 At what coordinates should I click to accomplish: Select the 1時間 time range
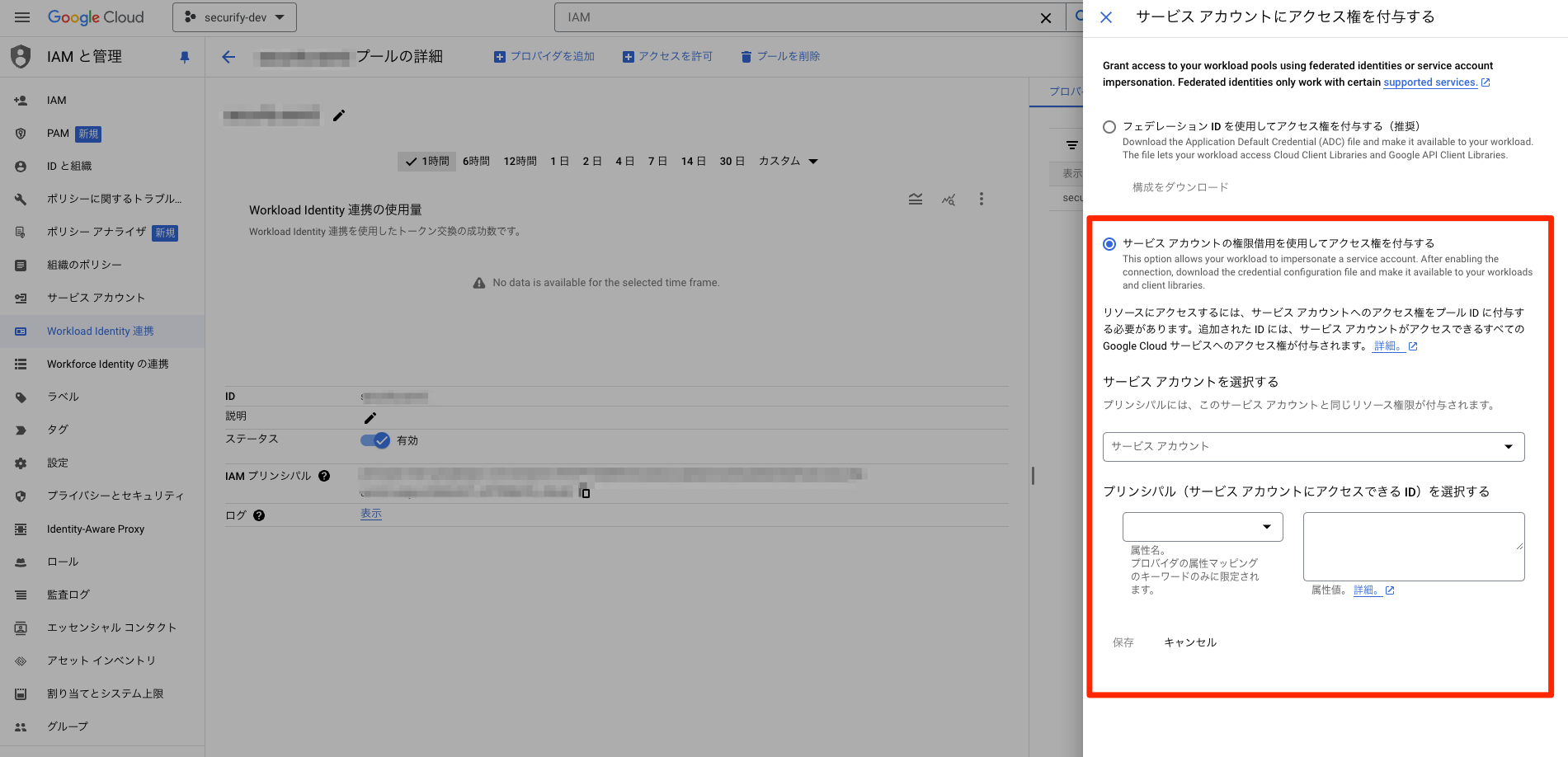tap(427, 162)
